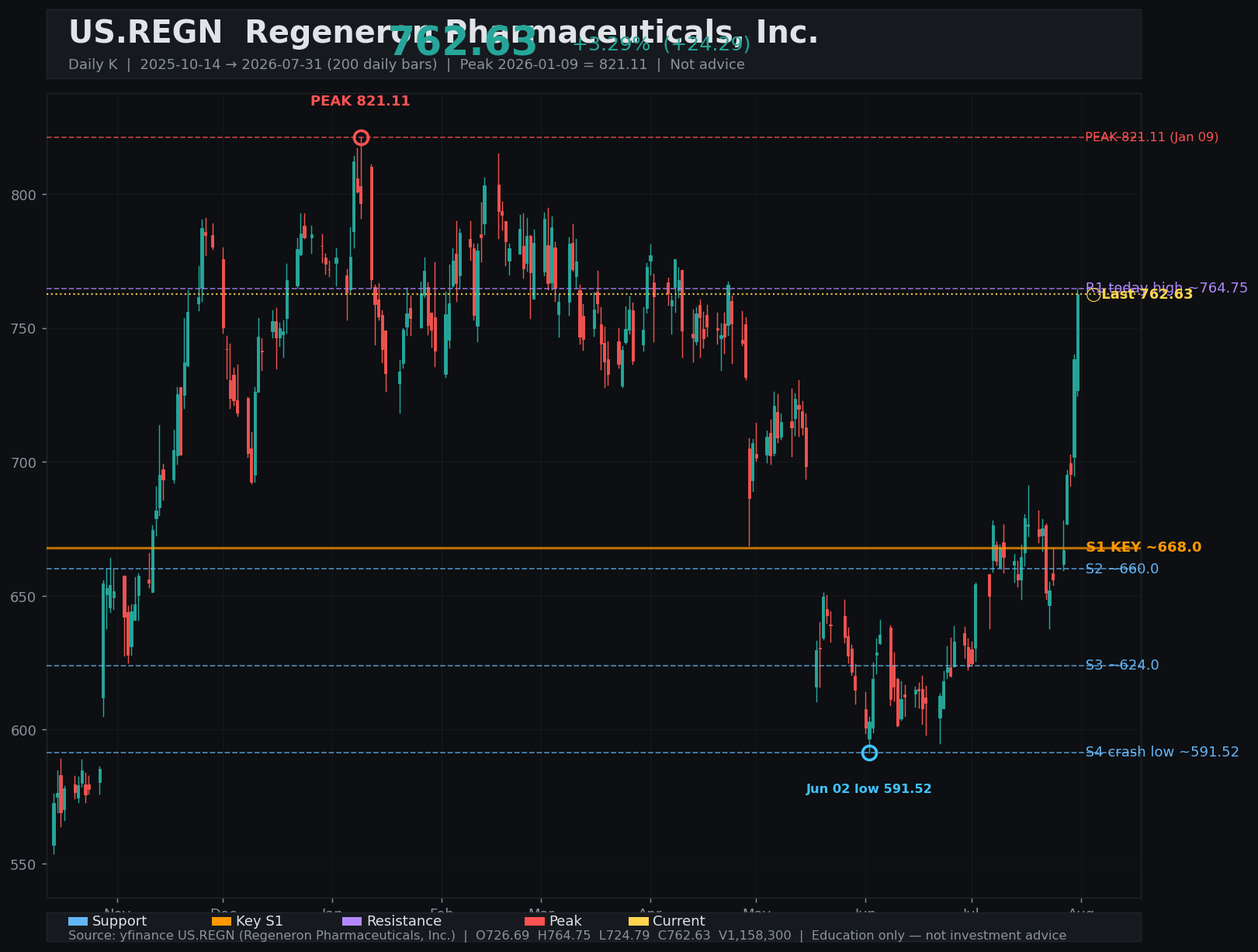Click the "V1,158,300" volume value in footer
Image resolution: width=1258 pixels, height=952 pixels.
754,936
